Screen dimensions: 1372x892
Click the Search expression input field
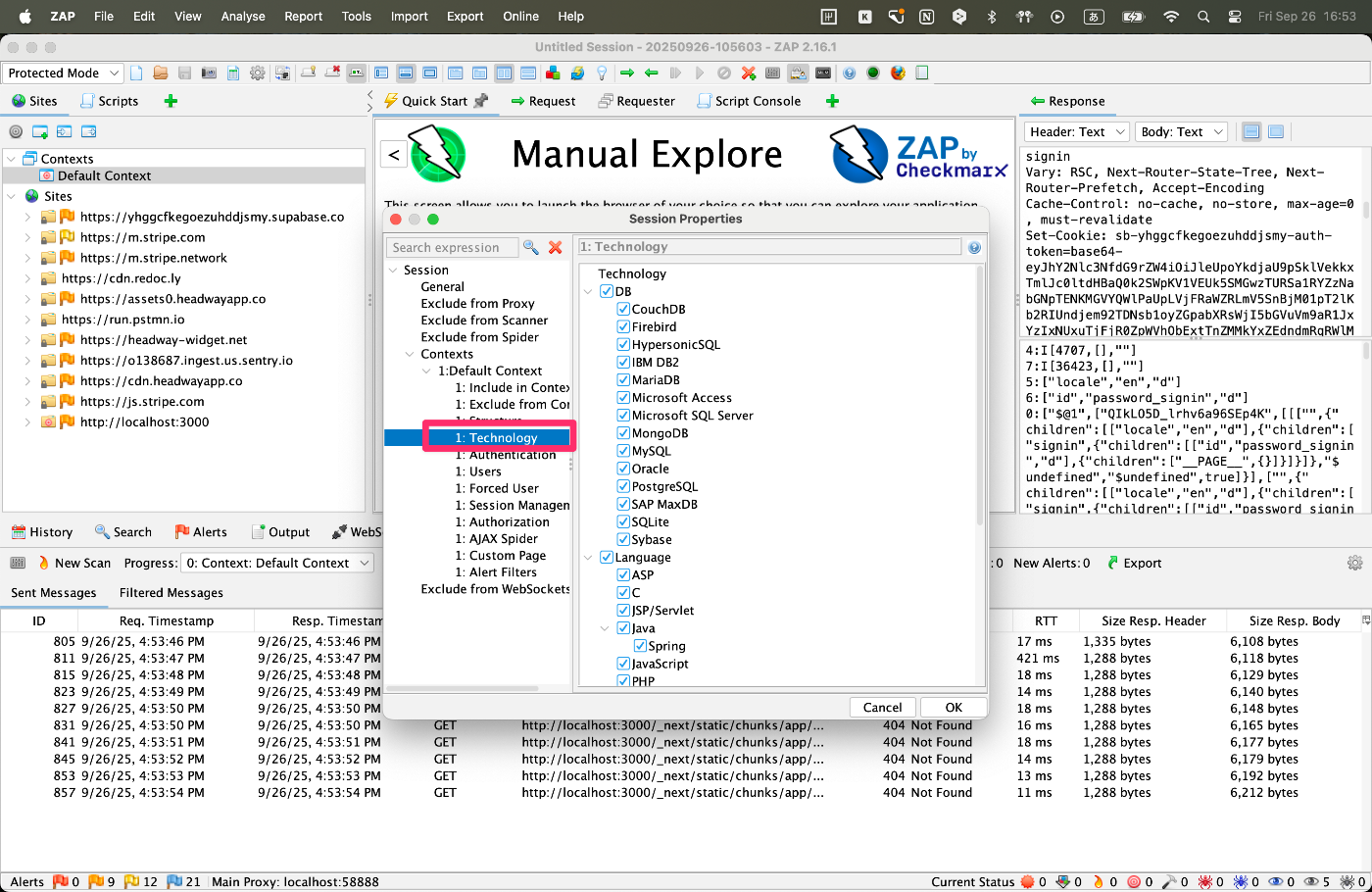[x=452, y=248]
